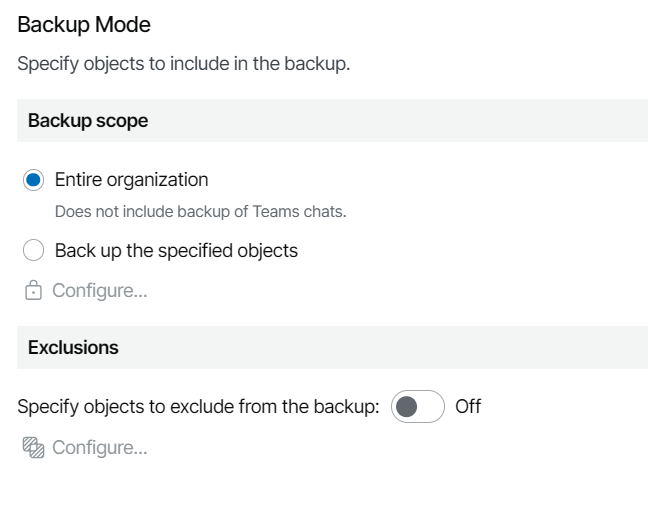
Task: Click the Entire organization label text
Action: pos(131,180)
